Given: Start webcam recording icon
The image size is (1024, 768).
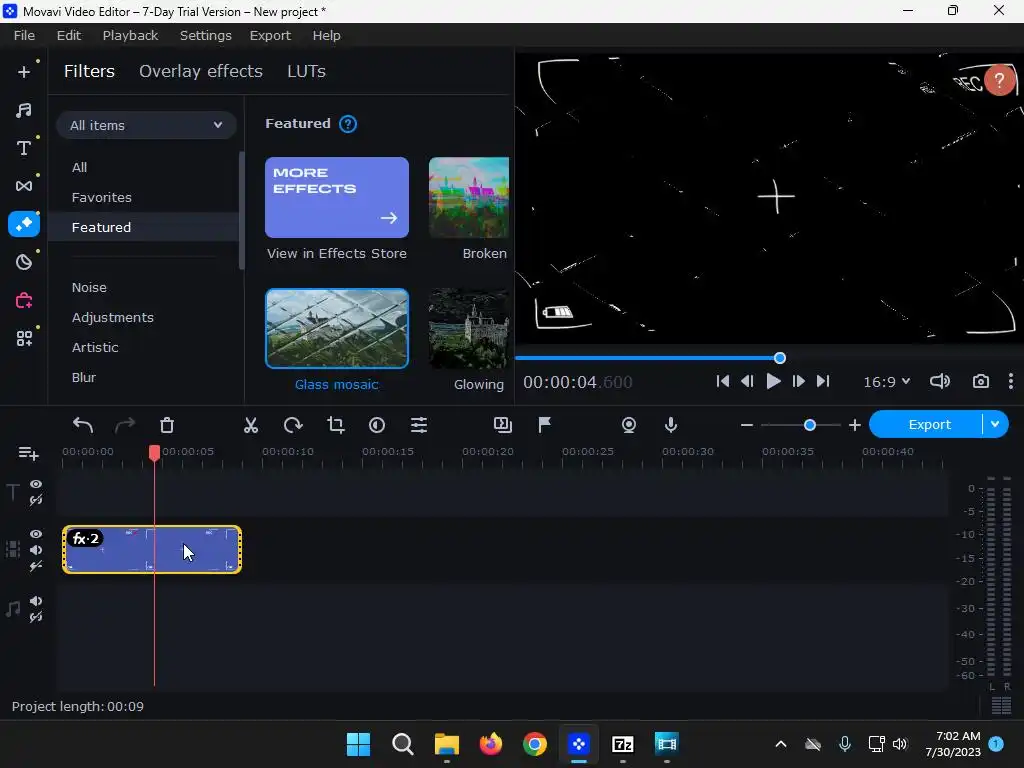Looking at the screenshot, I should tap(629, 425).
